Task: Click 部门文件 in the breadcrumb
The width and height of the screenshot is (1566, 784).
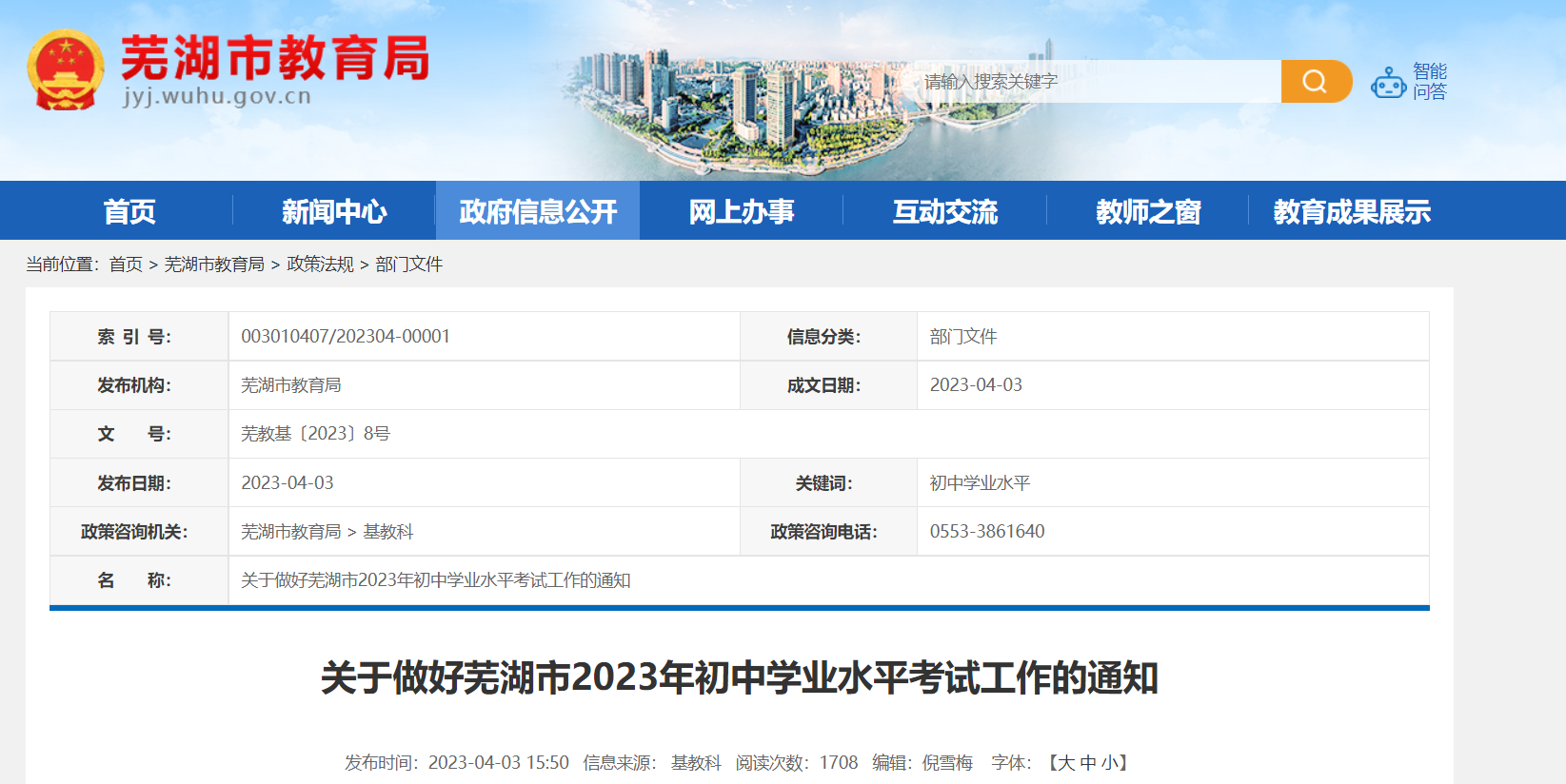Action: click(x=409, y=265)
